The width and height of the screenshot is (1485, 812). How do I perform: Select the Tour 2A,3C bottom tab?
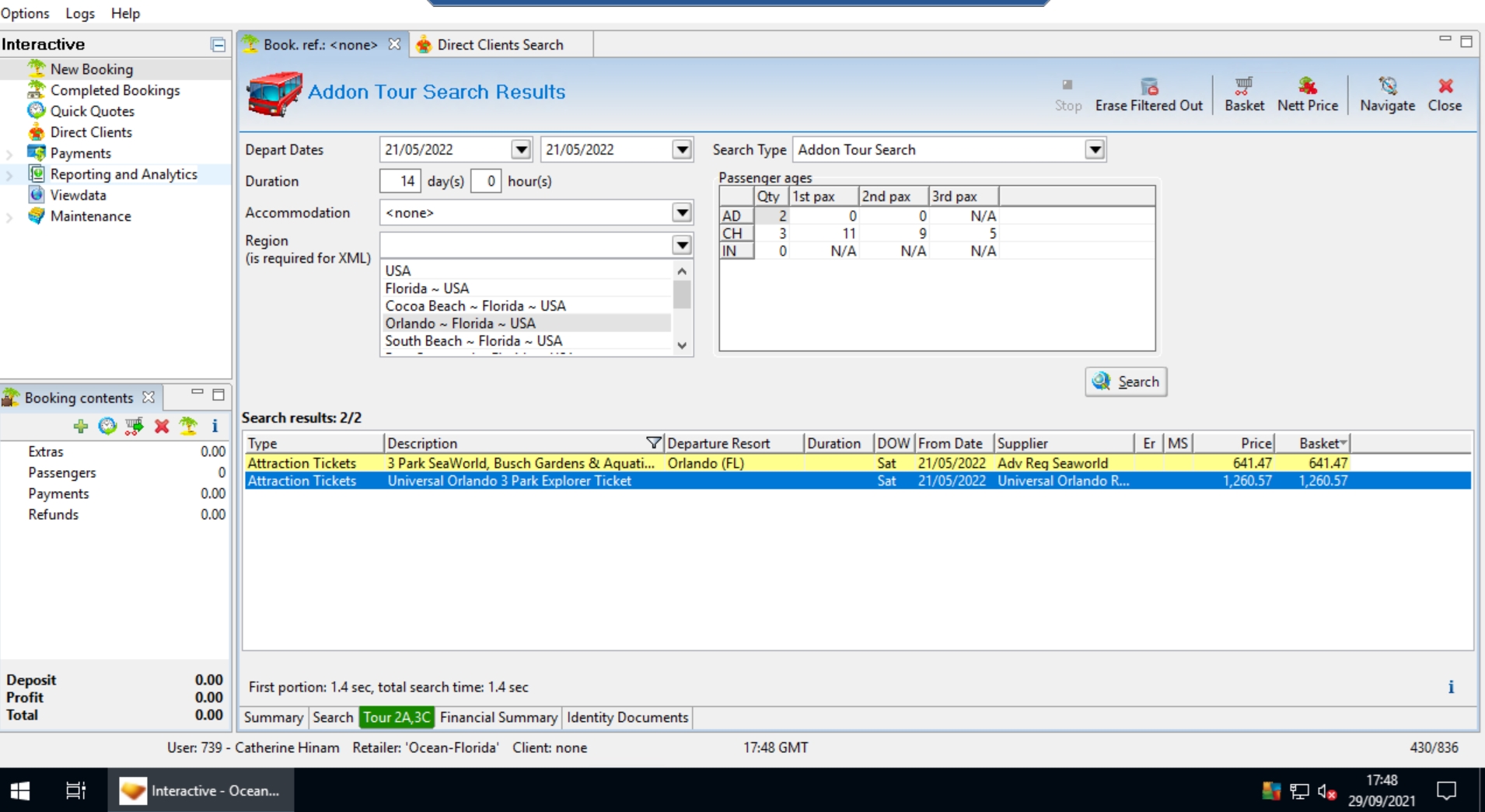pyautogui.click(x=397, y=717)
